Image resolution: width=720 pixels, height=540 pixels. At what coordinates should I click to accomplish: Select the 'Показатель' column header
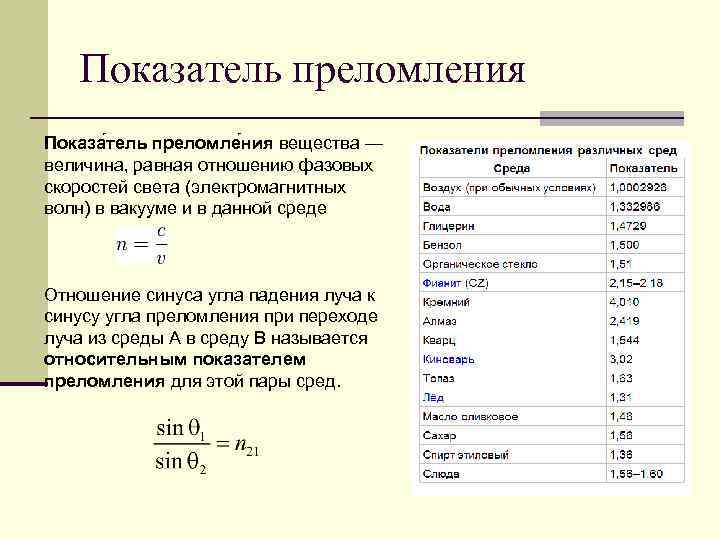(645, 169)
